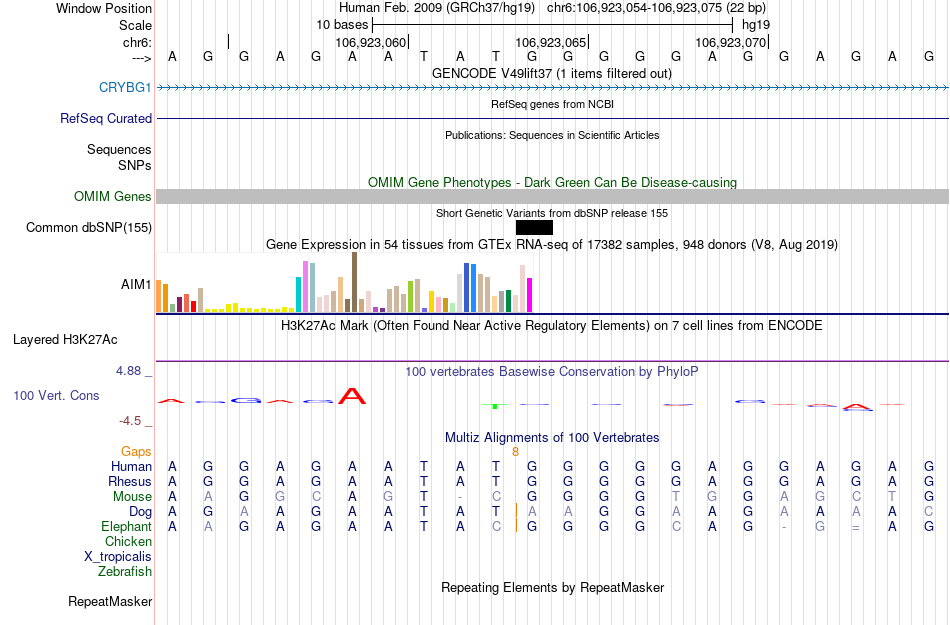
Task: Click the Window Position label
Action: point(104,8)
